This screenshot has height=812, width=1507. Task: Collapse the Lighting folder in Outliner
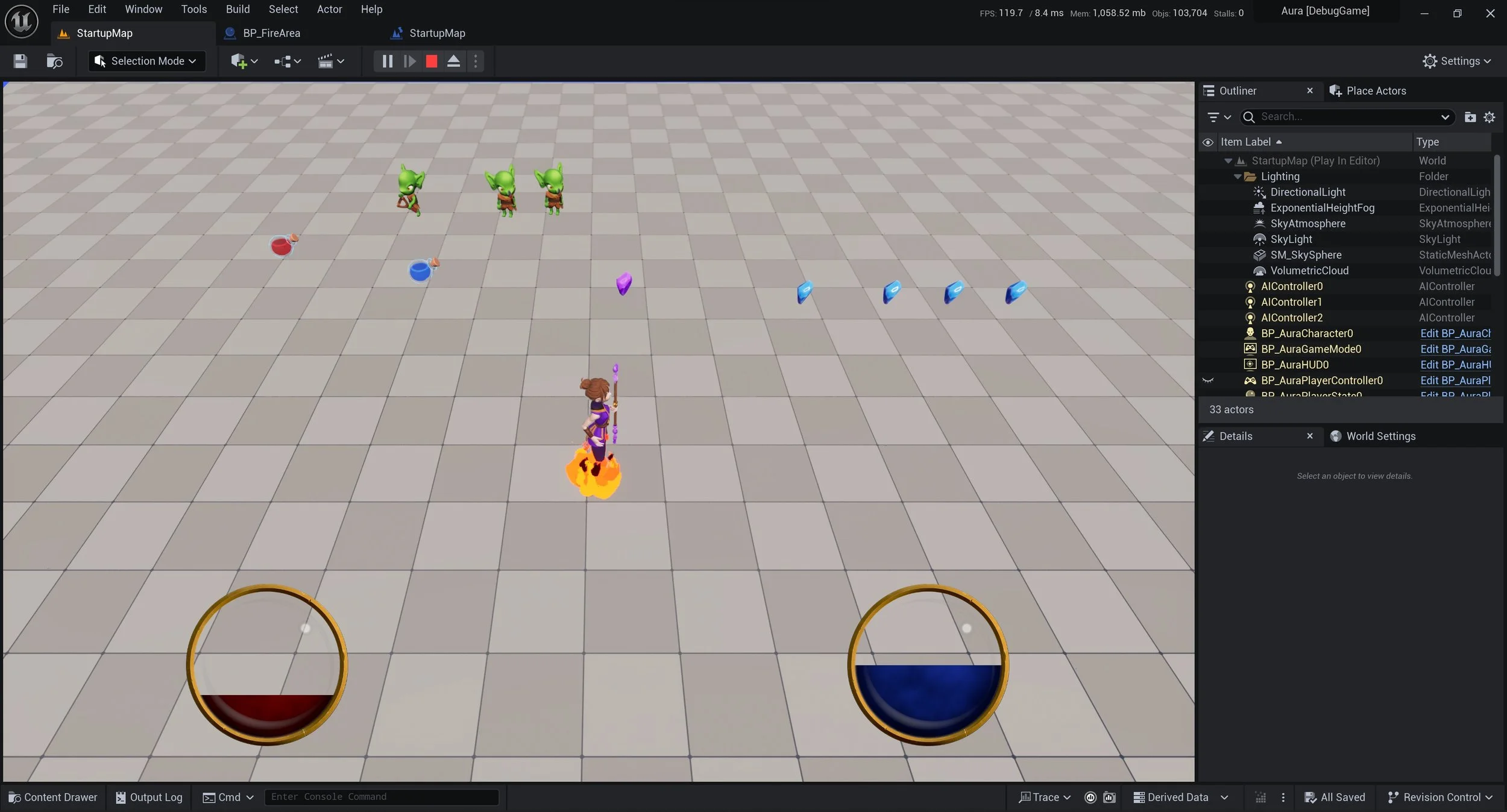tap(1237, 177)
